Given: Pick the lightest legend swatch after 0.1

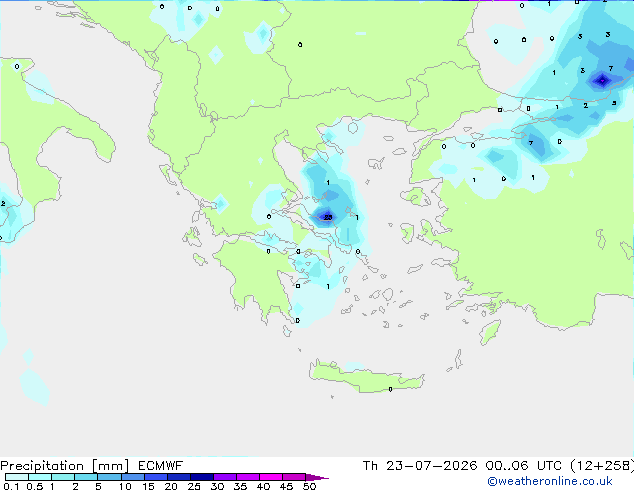Looking at the screenshot, I should click(17, 477).
